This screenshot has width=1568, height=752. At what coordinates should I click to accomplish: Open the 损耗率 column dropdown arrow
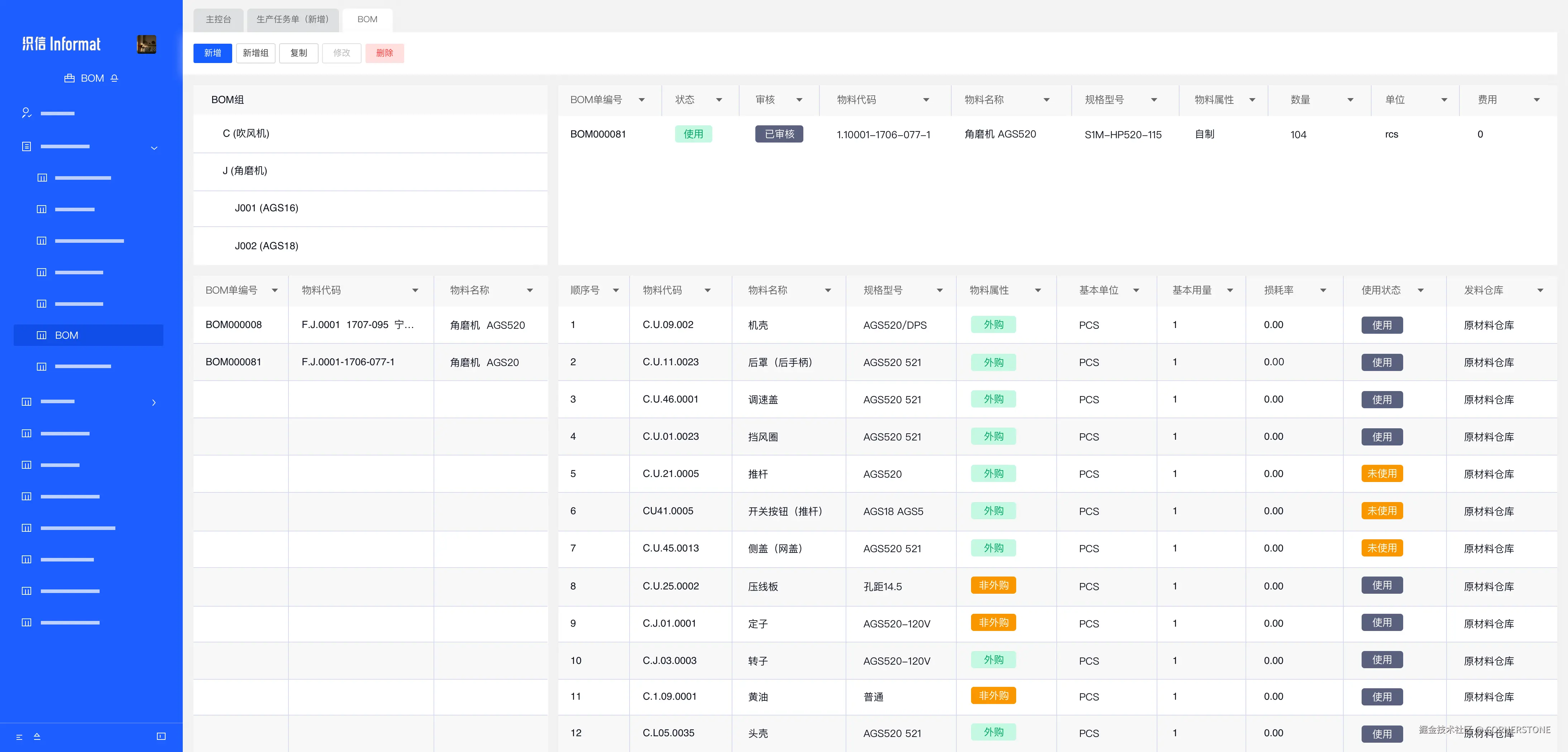[1323, 290]
